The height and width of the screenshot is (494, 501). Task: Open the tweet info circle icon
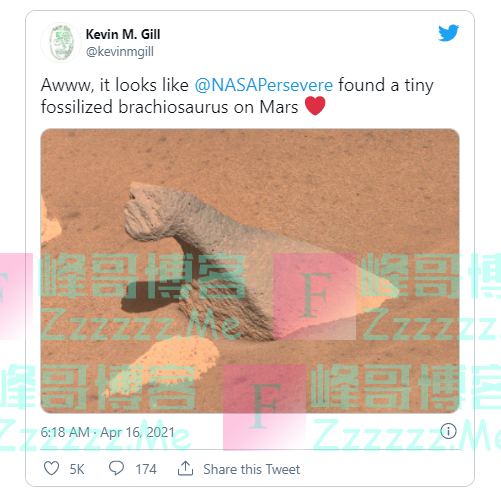[448, 431]
